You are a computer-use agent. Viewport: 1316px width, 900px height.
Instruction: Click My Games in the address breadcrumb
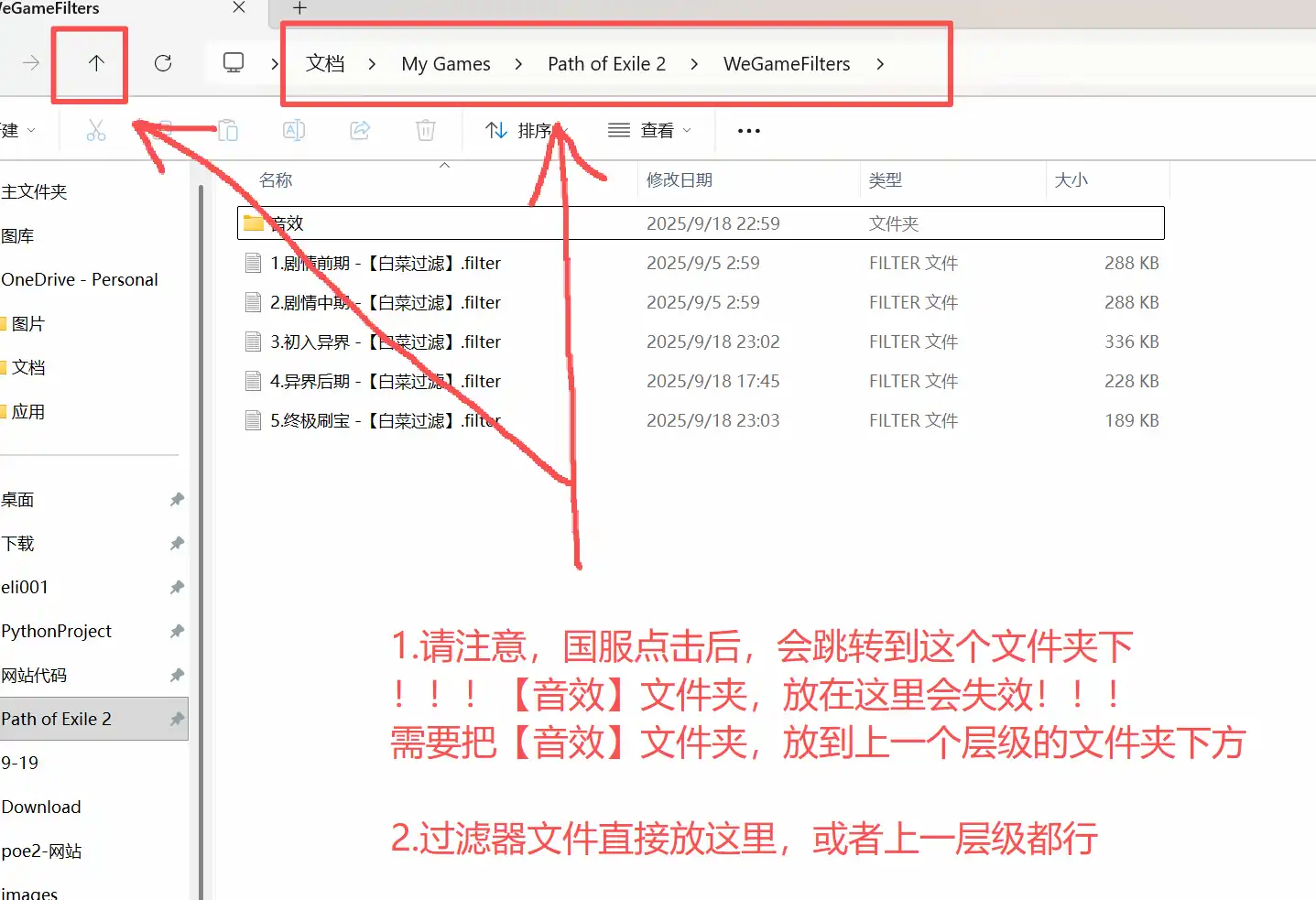click(446, 64)
